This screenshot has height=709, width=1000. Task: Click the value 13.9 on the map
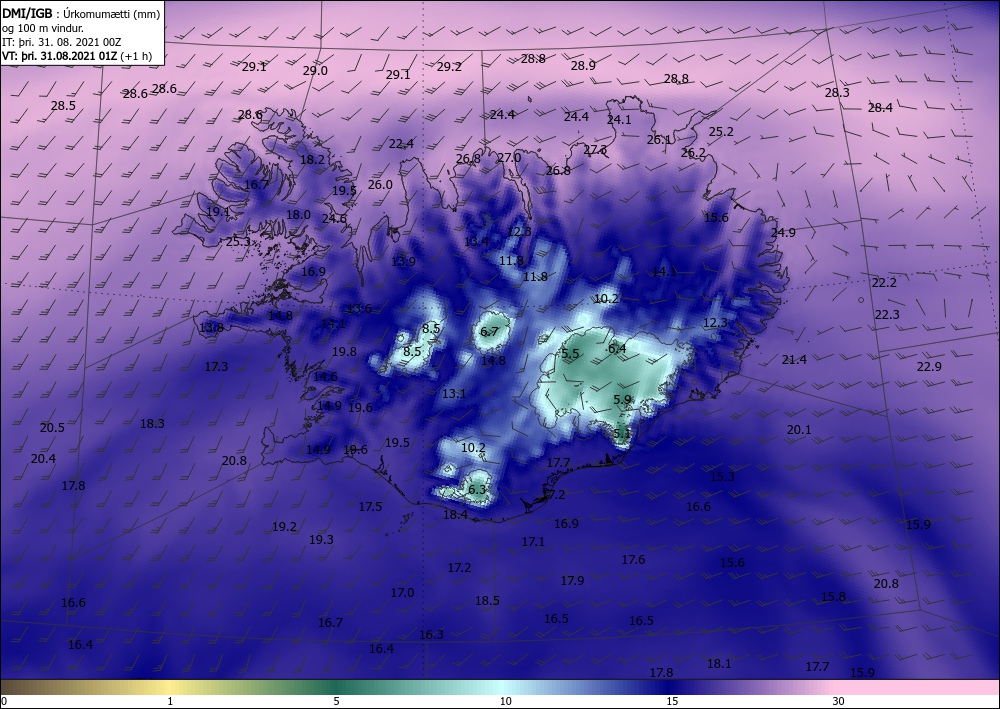[403, 261]
